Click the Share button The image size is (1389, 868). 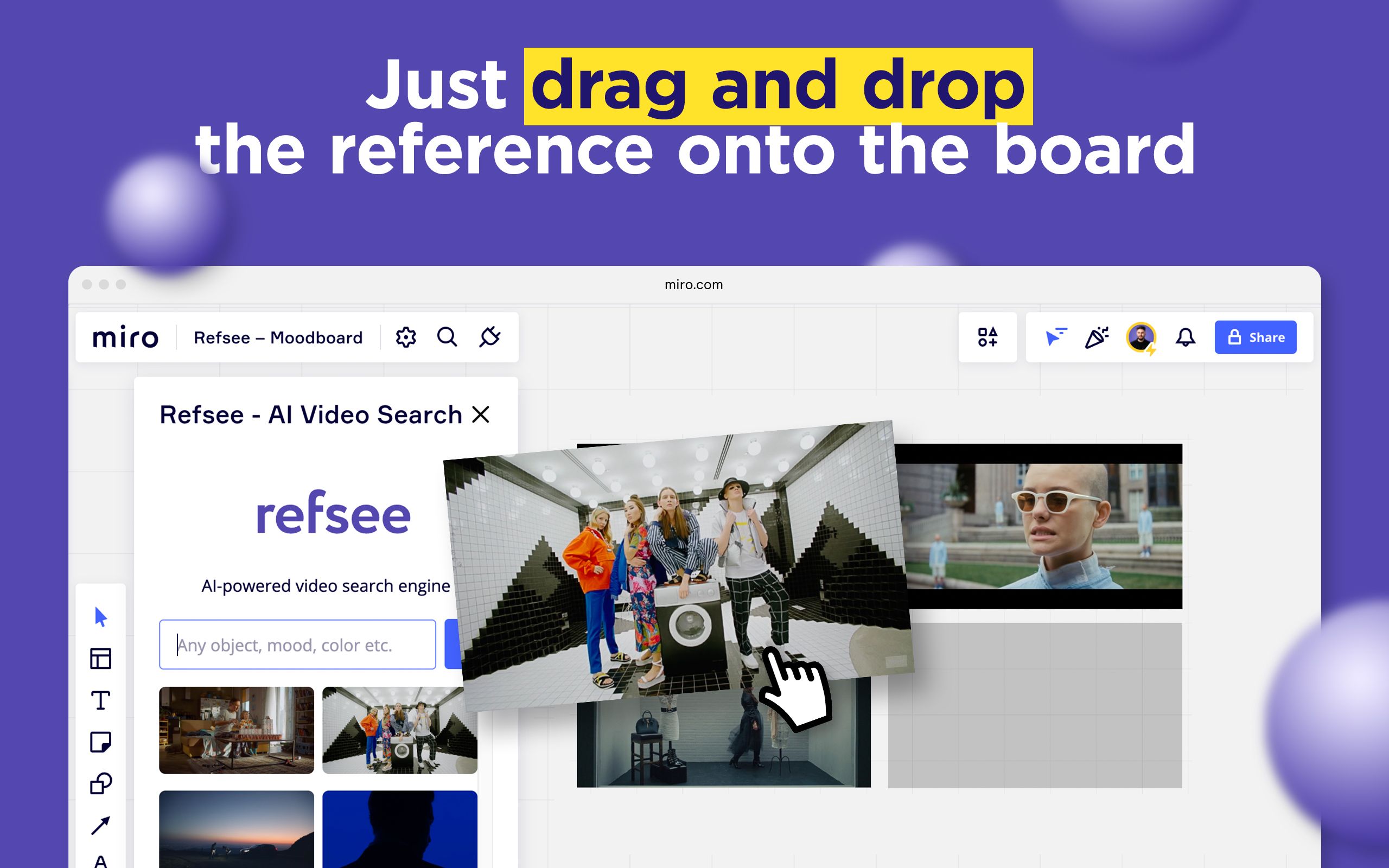[x=1256, y=337]
